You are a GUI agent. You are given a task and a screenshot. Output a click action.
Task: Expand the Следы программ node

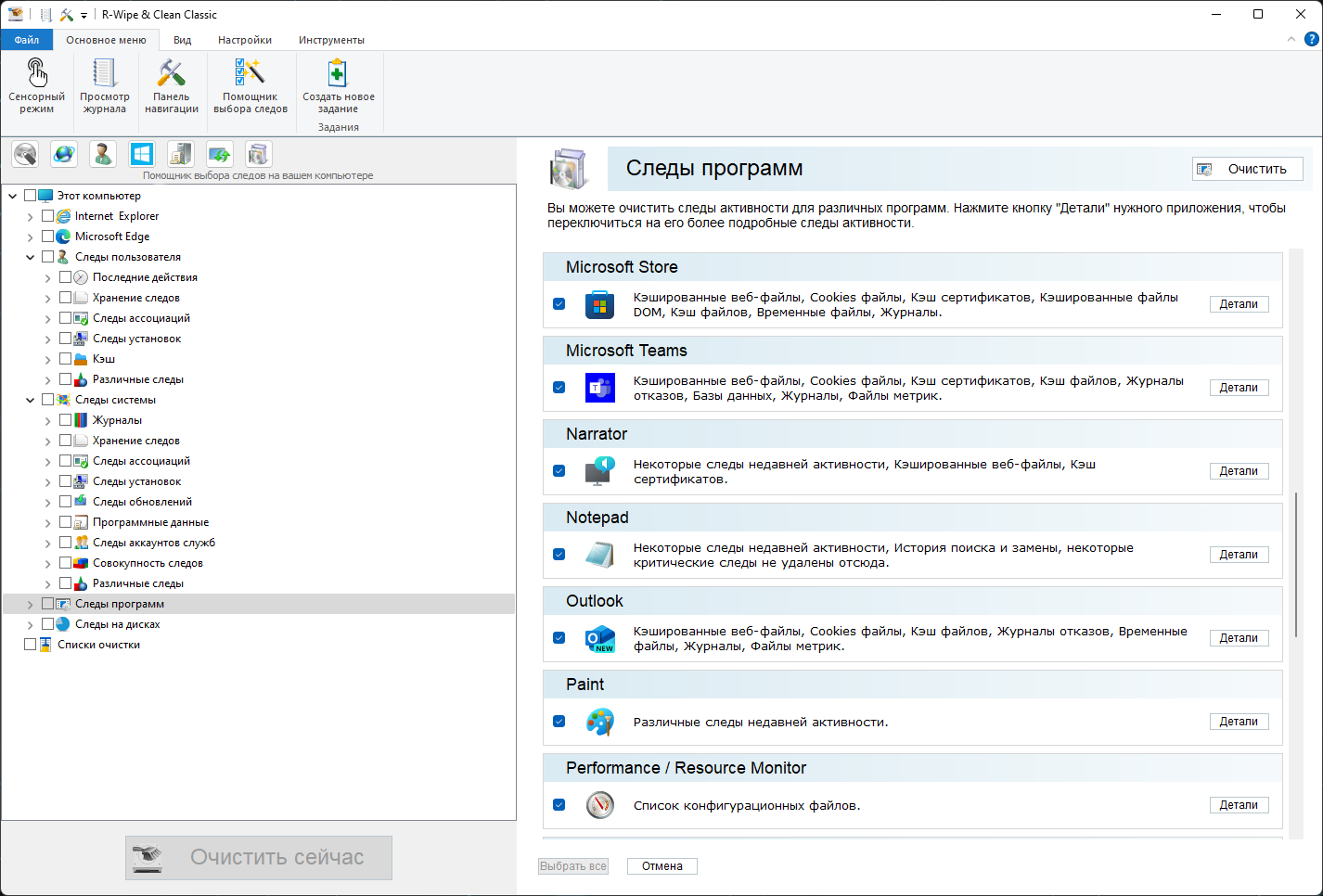pyautogui.click(x=30, y=604)
